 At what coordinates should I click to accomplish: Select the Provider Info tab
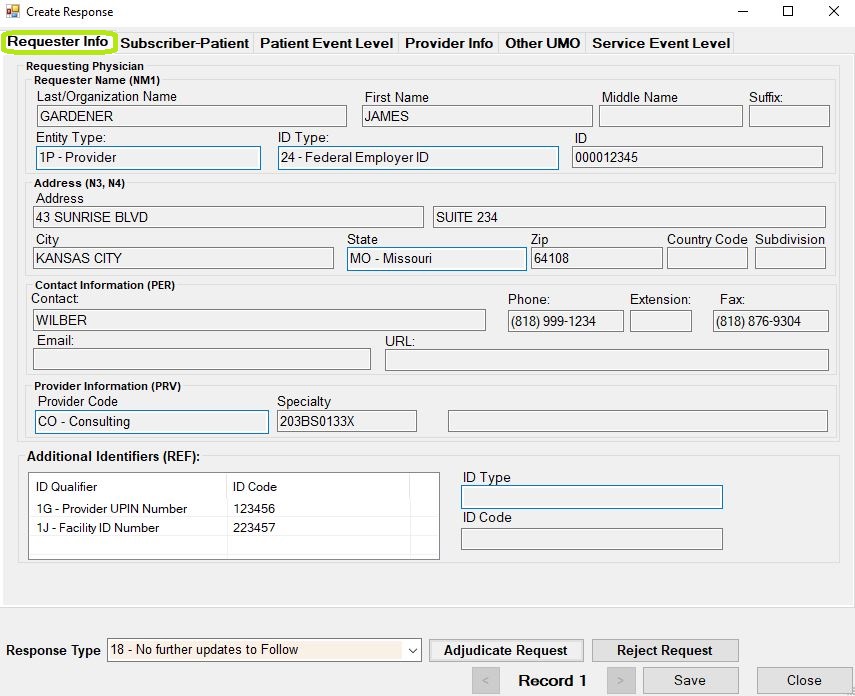[449, 43]
